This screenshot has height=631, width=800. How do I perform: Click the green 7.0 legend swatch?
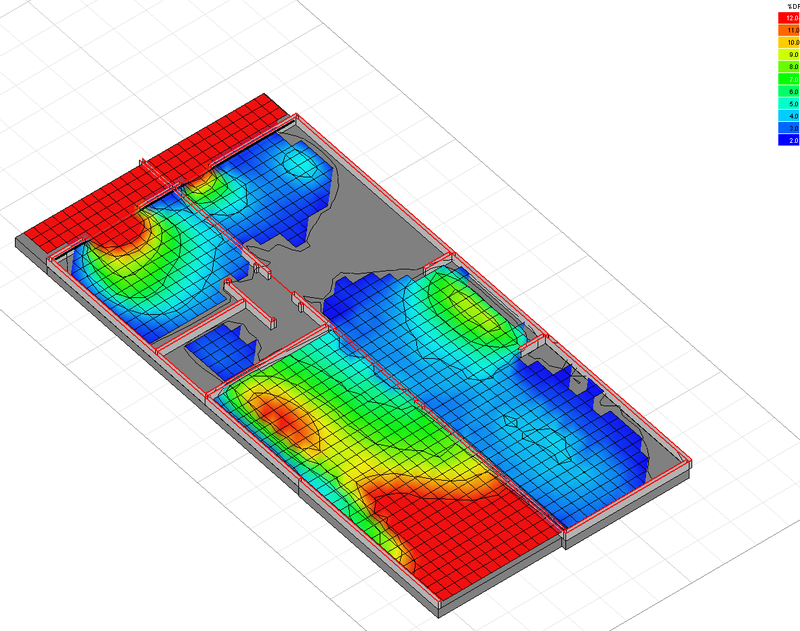[789, 79]
